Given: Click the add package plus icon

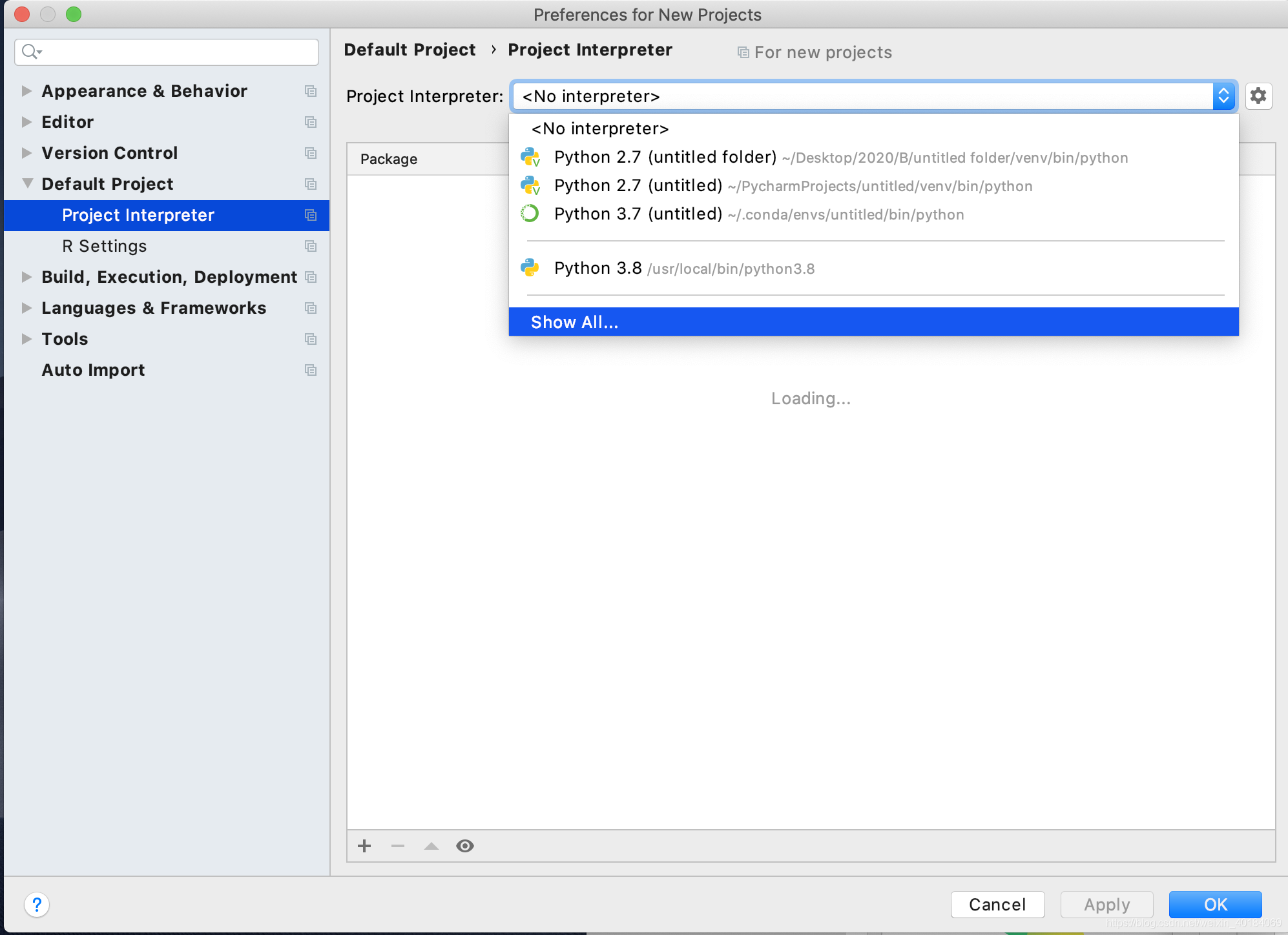Looking at the screenshot, I should click(364, 846).
